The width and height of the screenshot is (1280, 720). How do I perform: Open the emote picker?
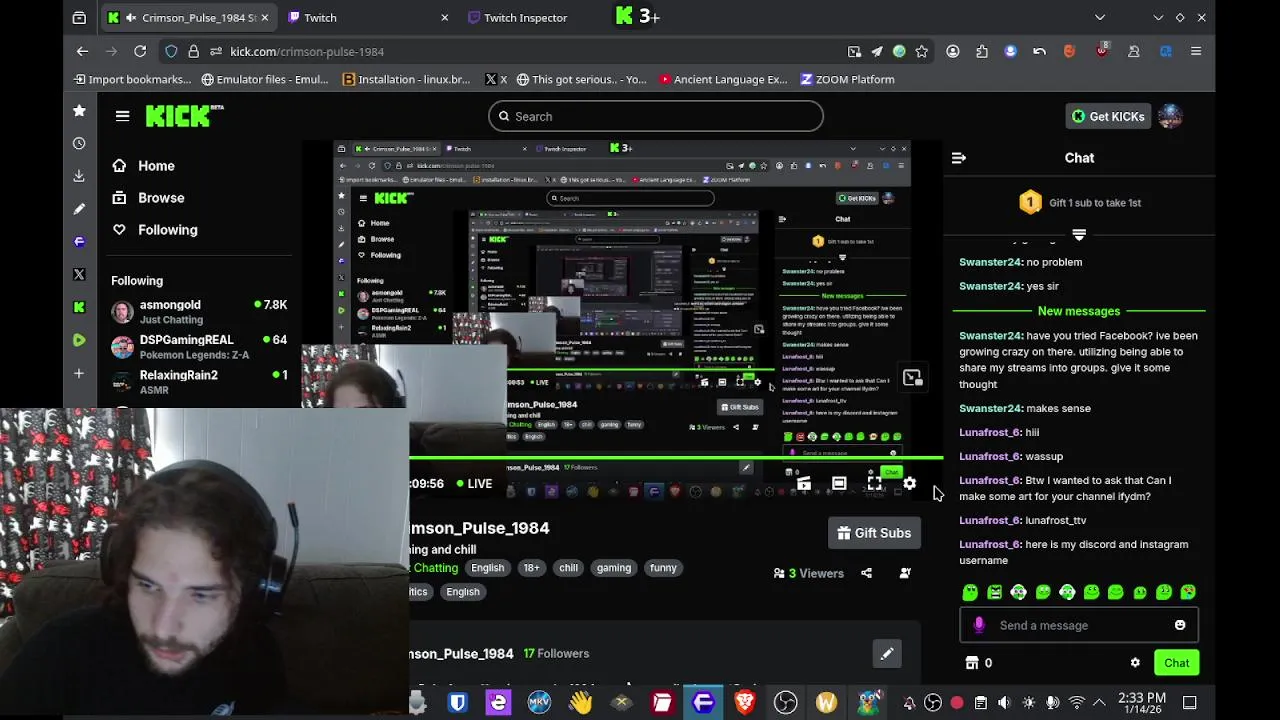tap(1180, 625)
